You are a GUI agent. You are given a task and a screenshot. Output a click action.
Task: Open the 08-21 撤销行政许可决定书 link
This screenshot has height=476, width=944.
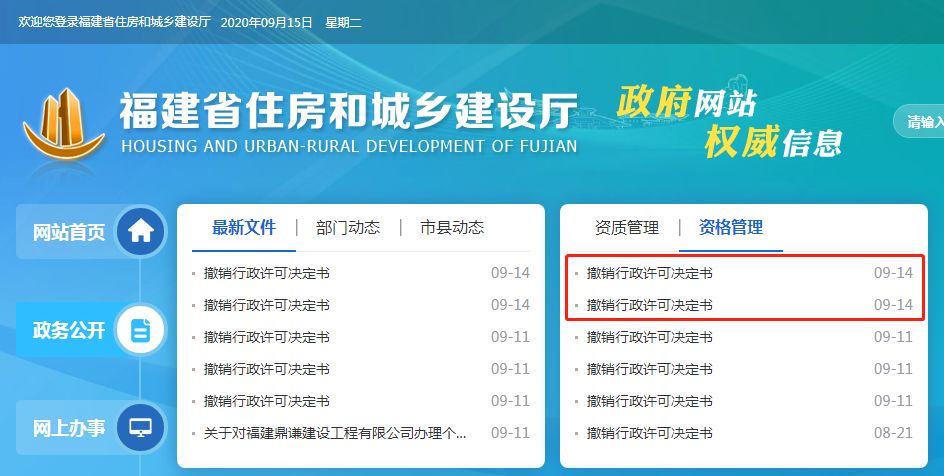650,433
